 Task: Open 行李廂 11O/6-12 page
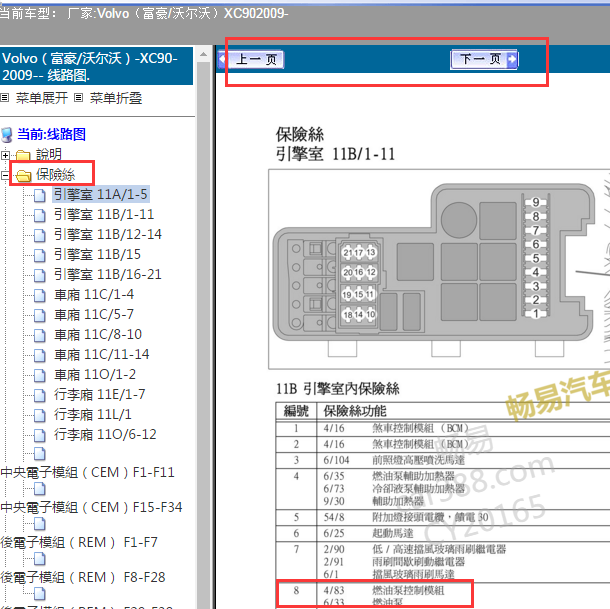105,434
